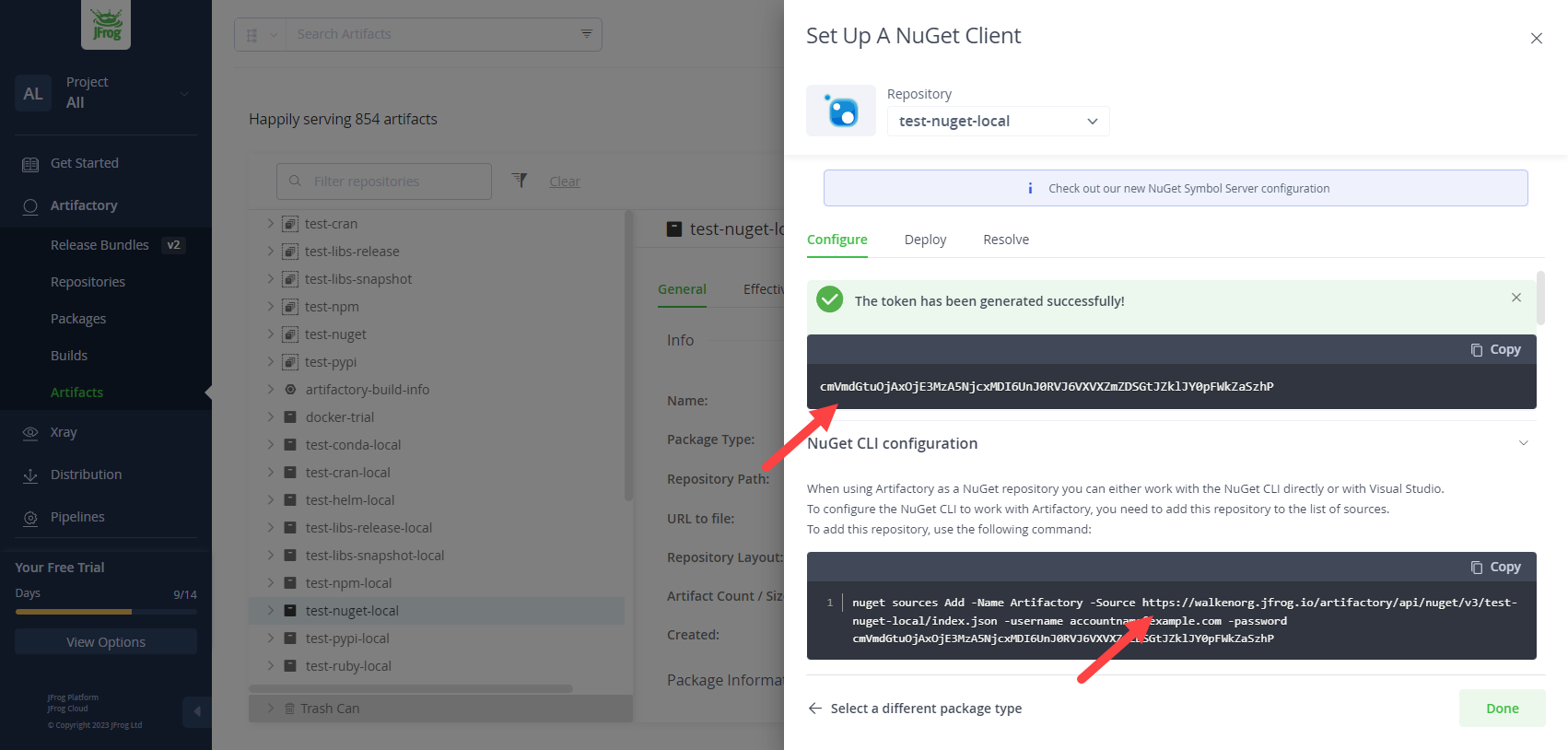Switch to the Deploy tab
The image size is (1568, 750).
coord(925,240)
